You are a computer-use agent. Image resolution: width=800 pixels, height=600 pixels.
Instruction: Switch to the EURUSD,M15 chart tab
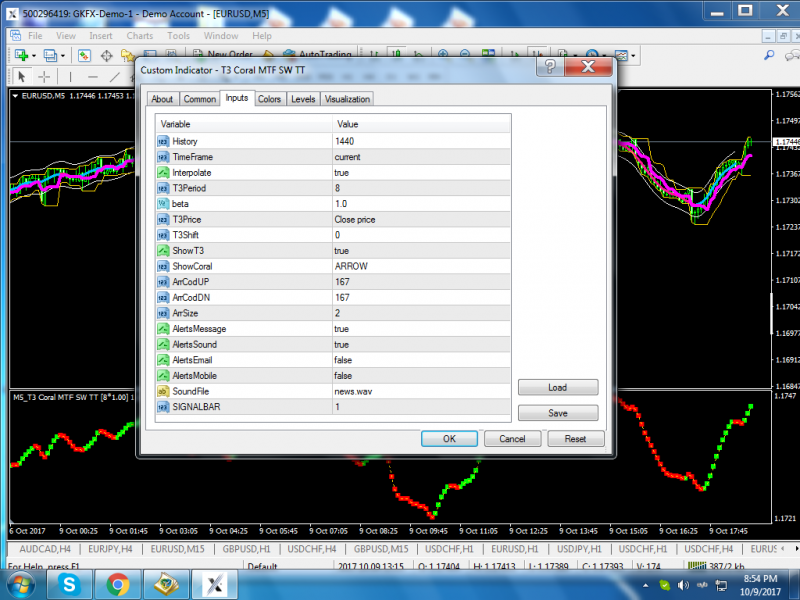(178, 549)
